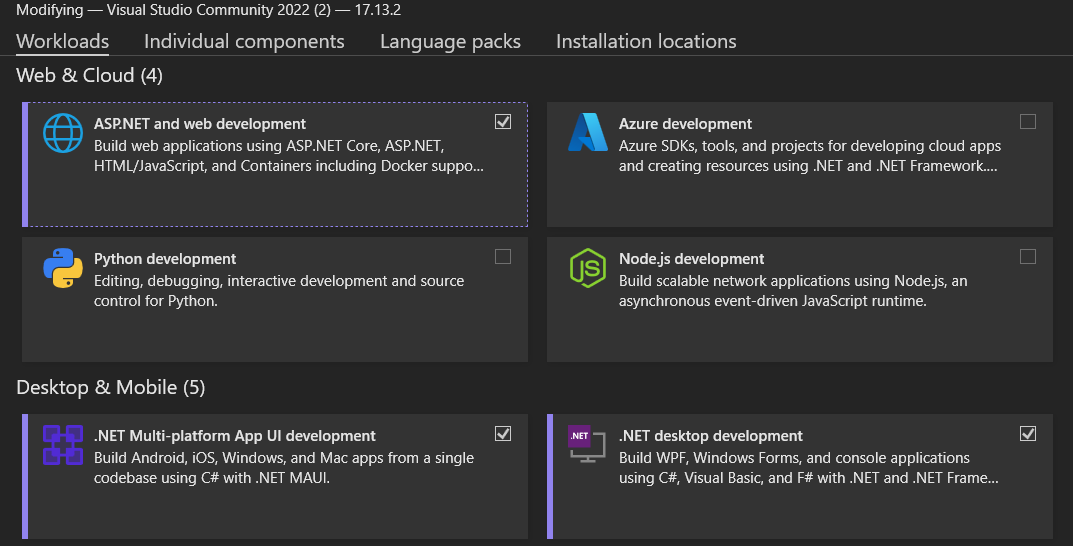Click the Azure development logo icon
Viewport: 1073px width, 546px height.
588,133
